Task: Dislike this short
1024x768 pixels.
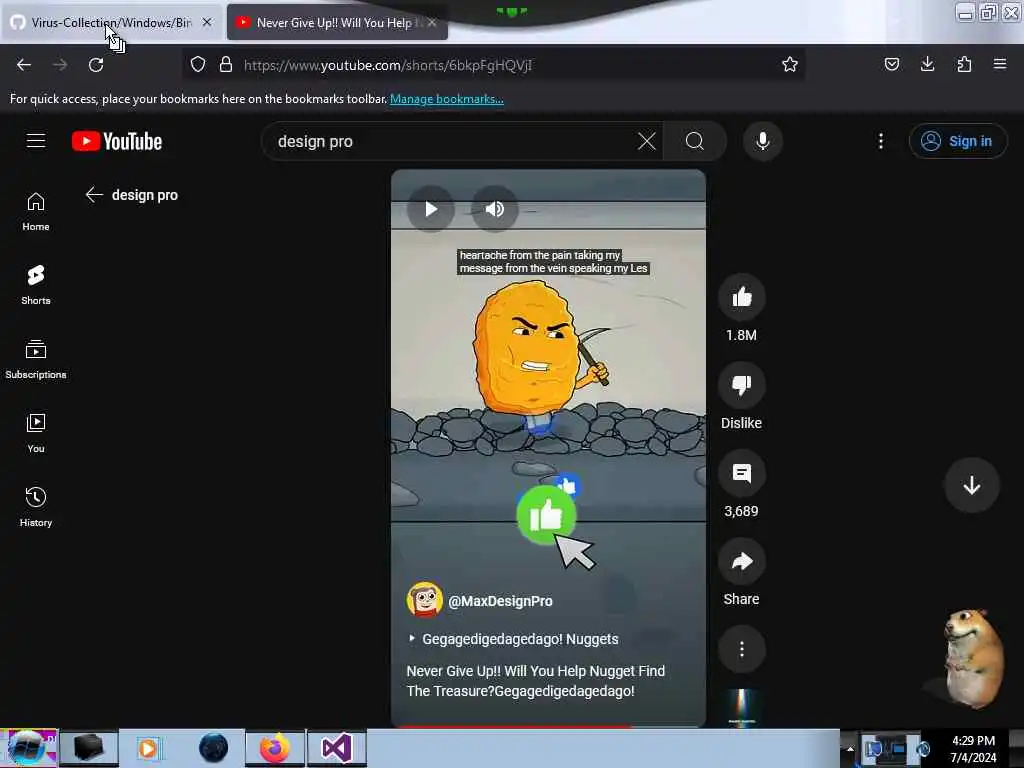Action: (741, 385)
